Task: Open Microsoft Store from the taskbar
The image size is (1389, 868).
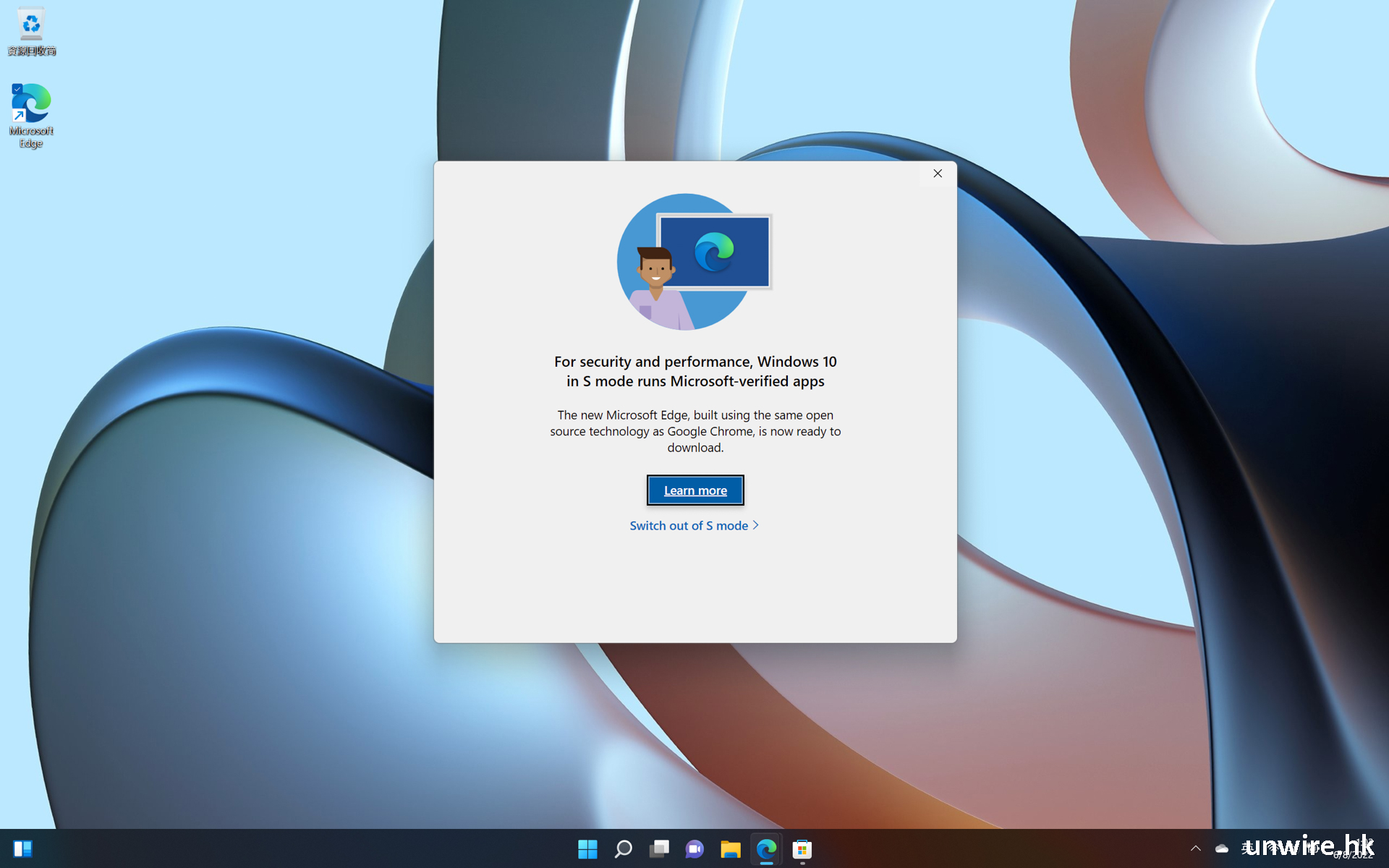Action: [802, 848]
